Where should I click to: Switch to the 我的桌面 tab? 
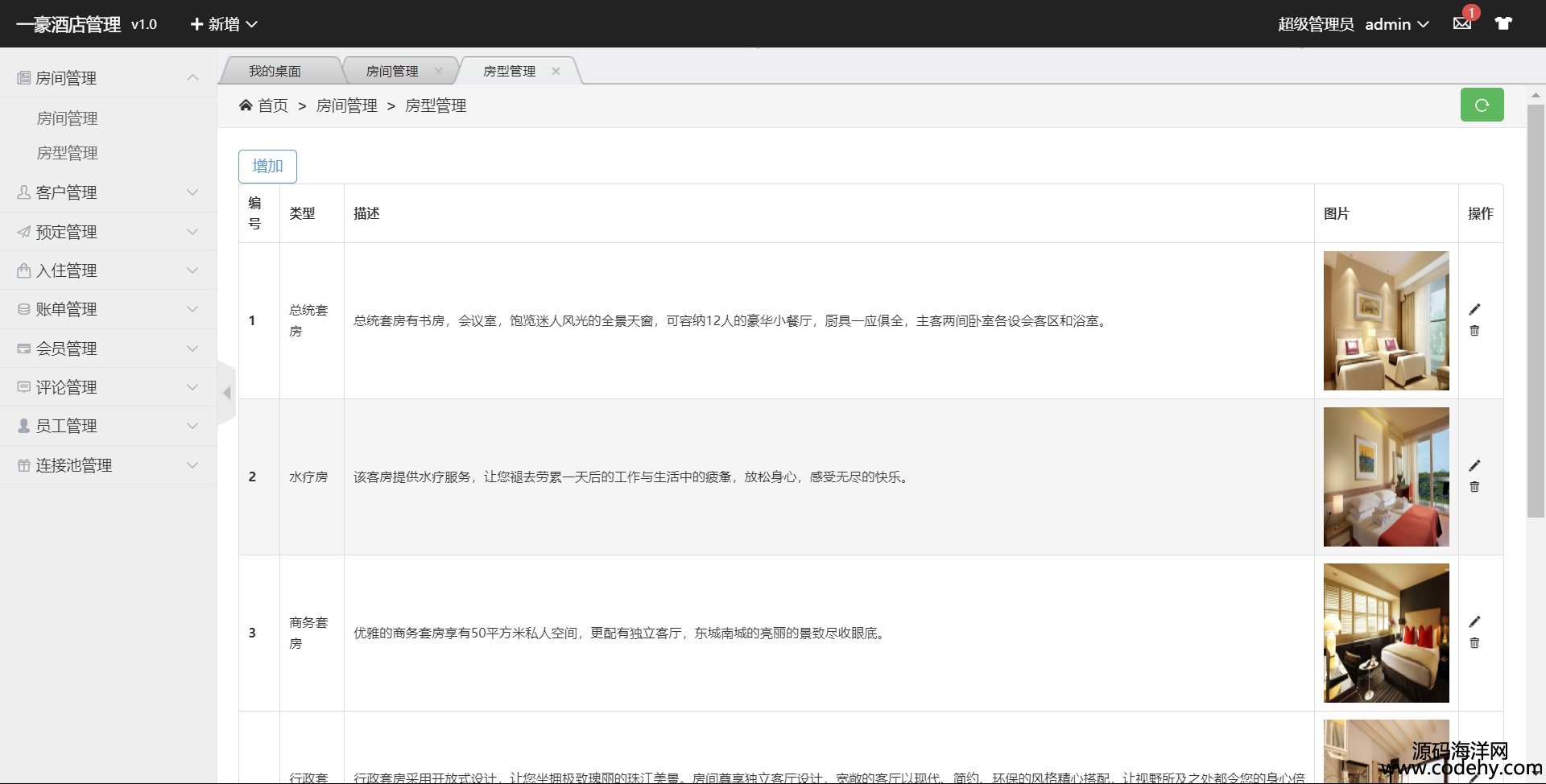pyautogui.click(x=275, y=71)
